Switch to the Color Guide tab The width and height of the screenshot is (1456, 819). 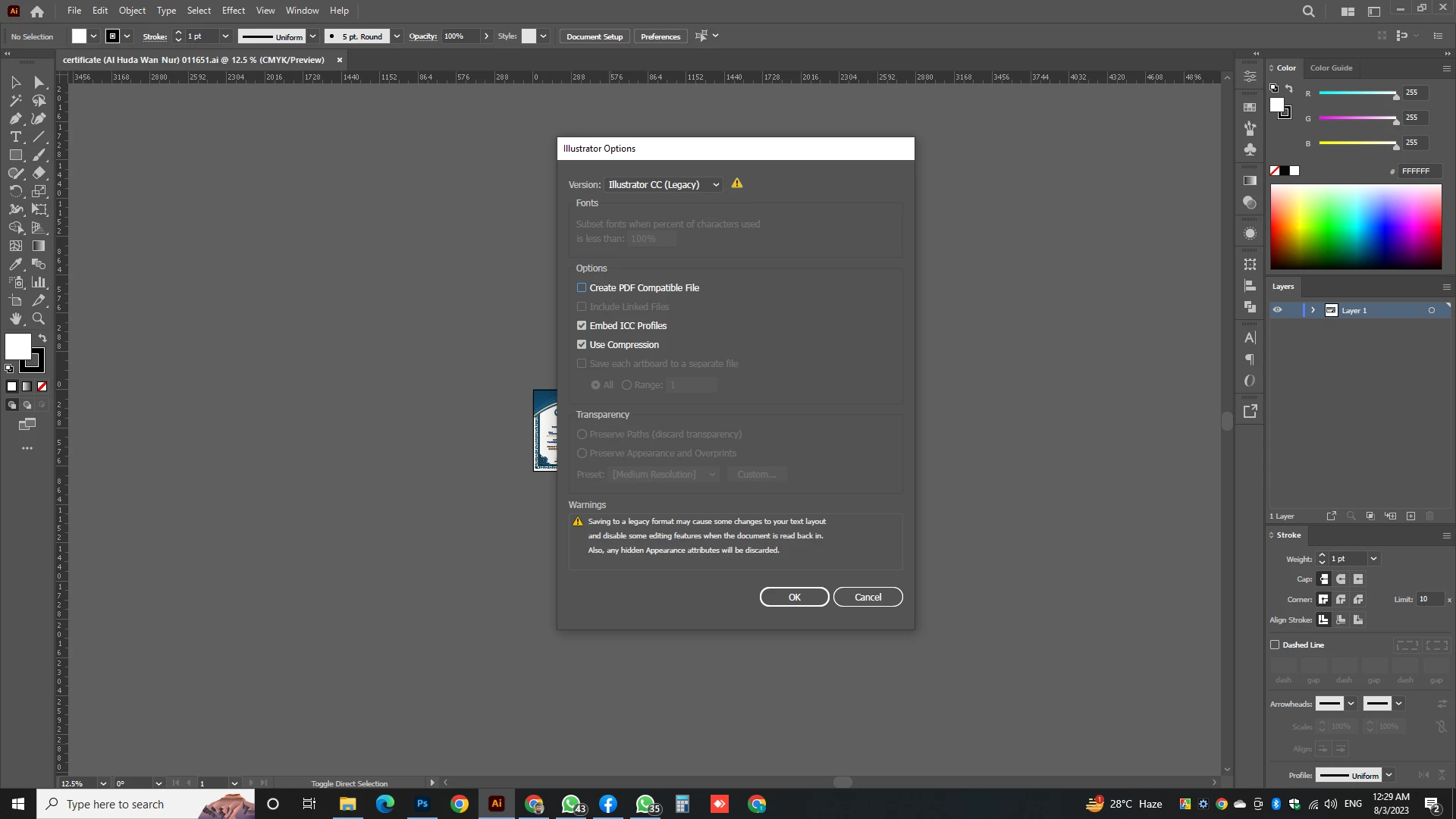pos(1331,68)
